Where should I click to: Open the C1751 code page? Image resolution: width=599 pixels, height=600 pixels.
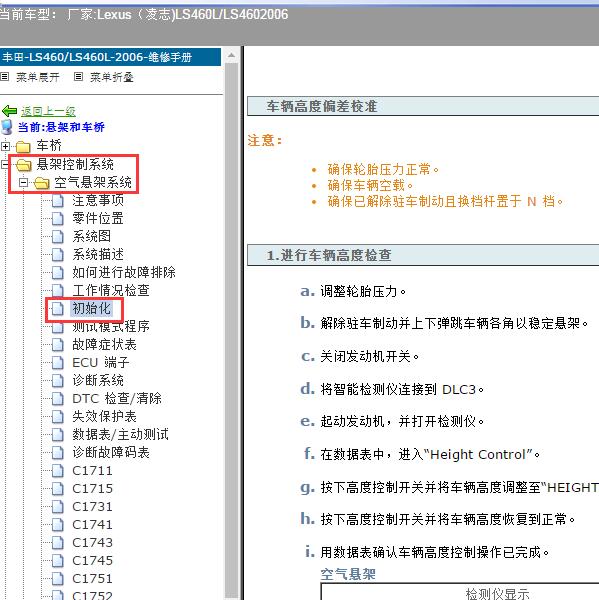point(93,579)
